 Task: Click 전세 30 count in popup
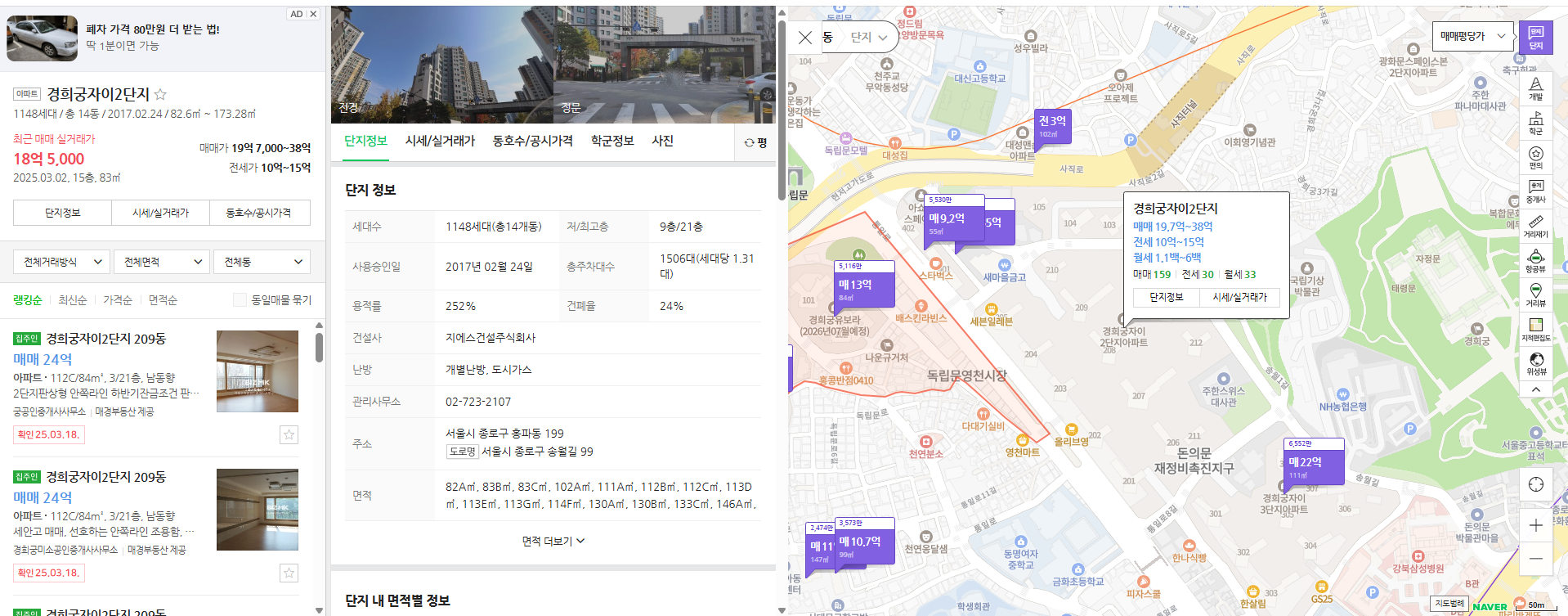(1198, 274)
